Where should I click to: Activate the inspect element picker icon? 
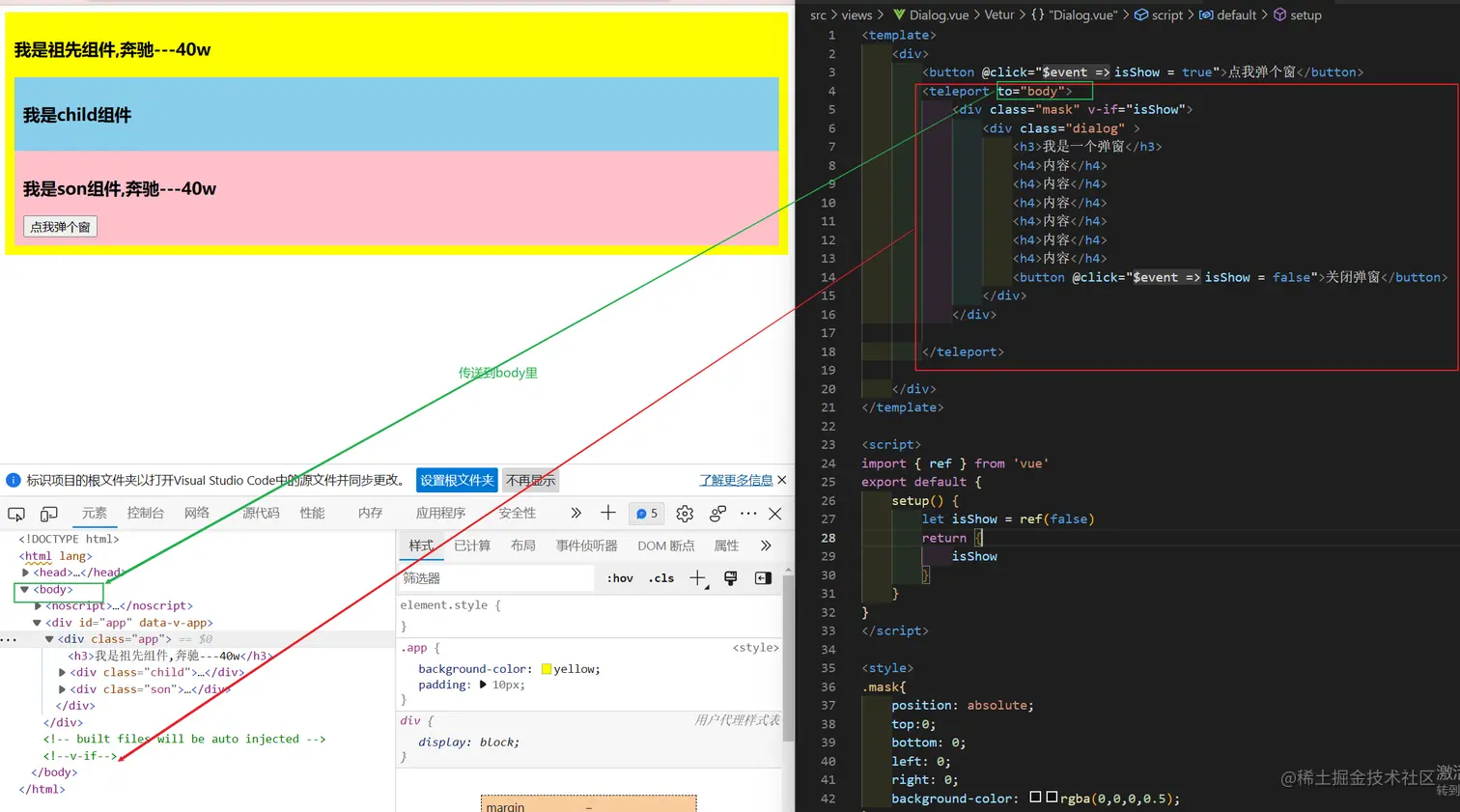click(16, 514)
